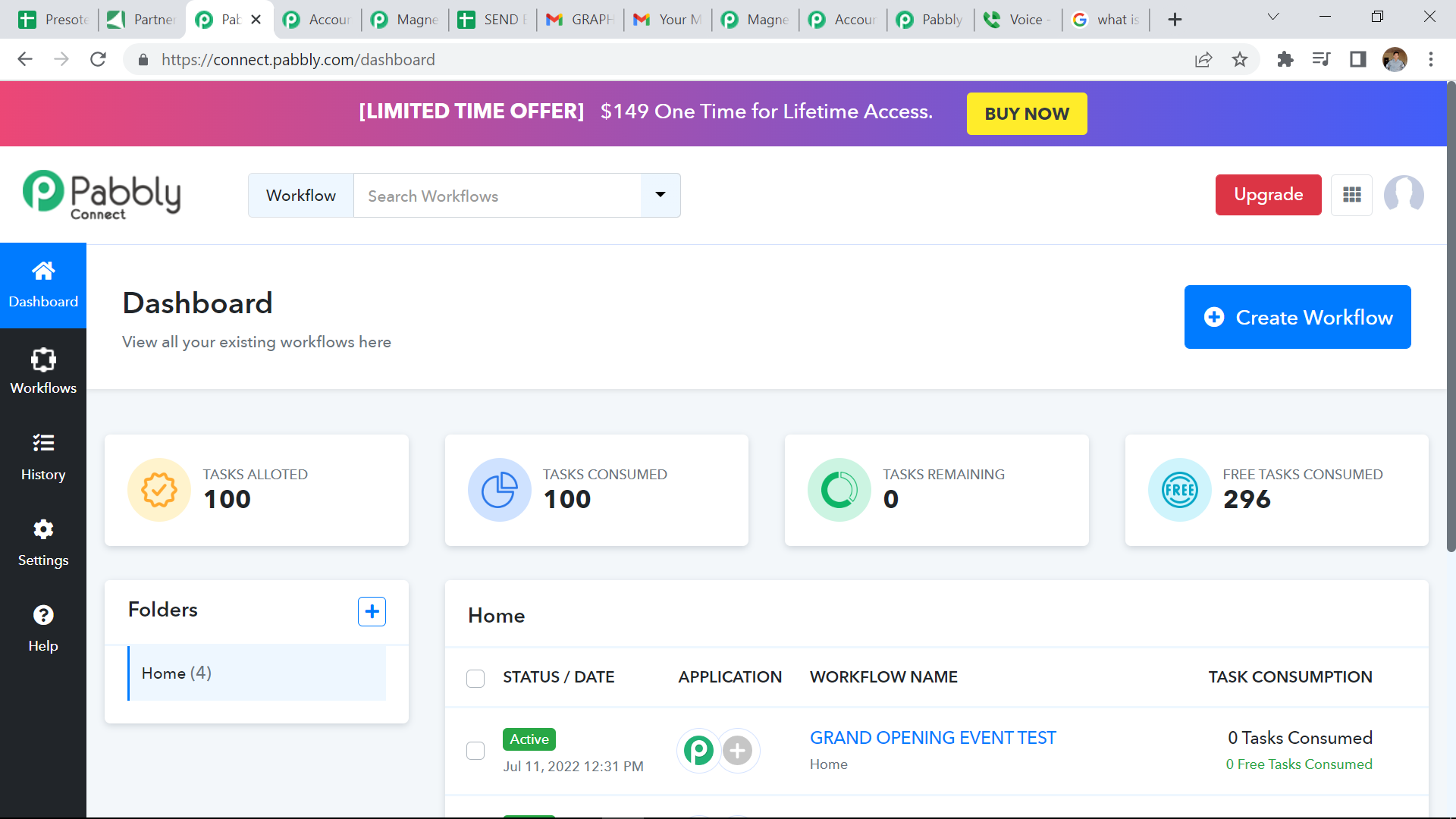
Task: Close the active Pabbly tab
Action: click(x=256, y=19)
